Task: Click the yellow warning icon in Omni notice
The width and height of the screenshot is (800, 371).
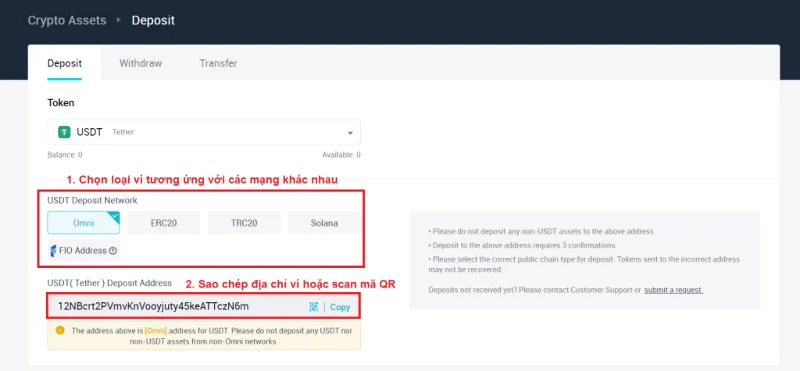Action: point(60,330)
